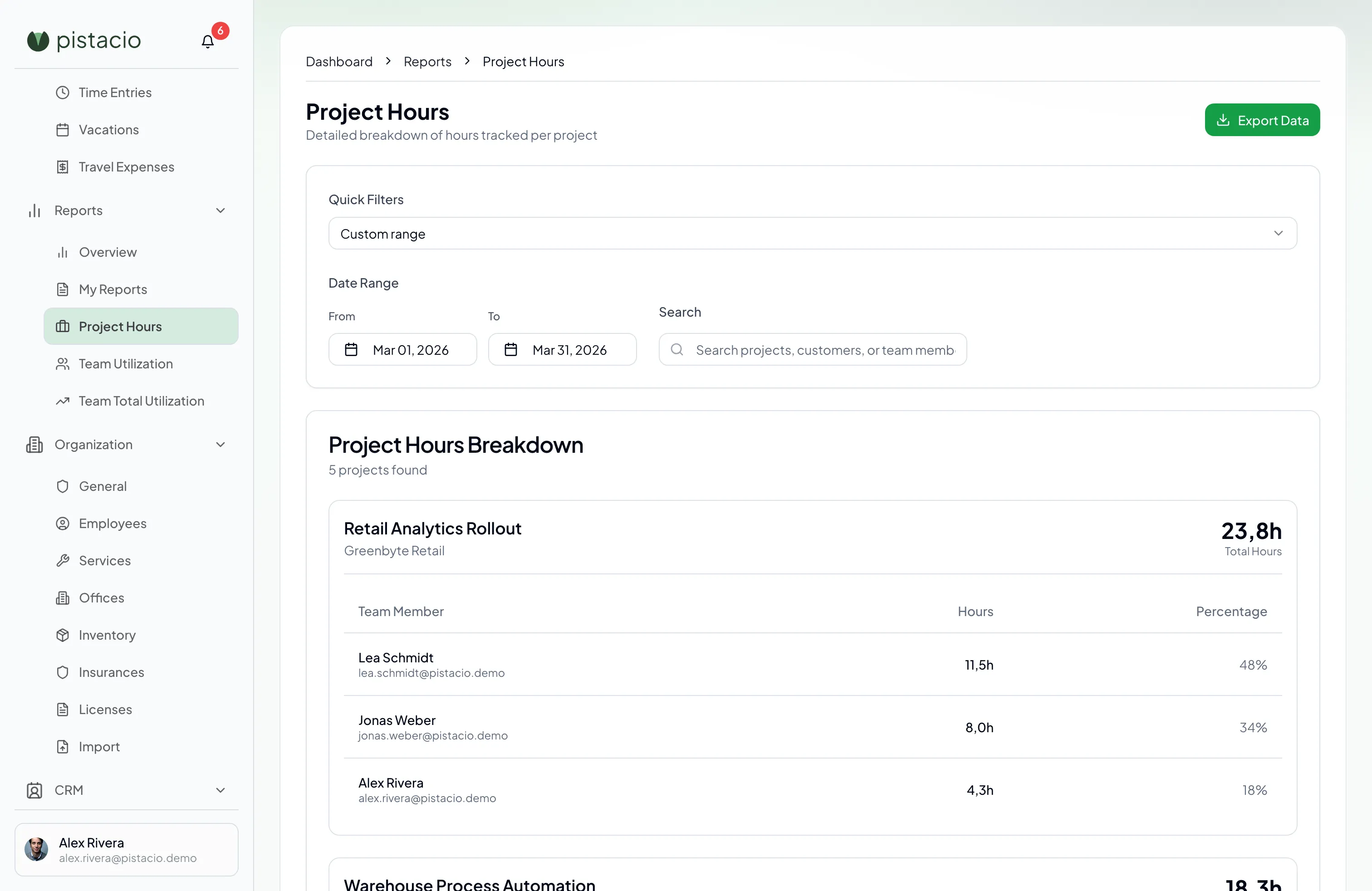The width and height of the screenshot is (1372, 891).
Task: Collapse the Reports section chevron
Action: (x=220, y=211)
